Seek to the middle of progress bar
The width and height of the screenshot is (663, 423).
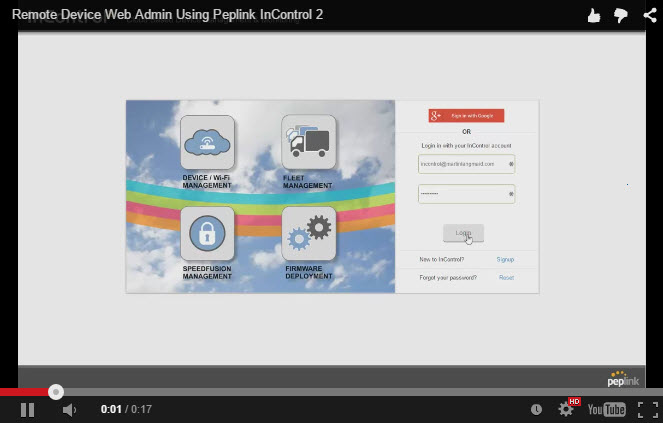(x=331, y=392)
